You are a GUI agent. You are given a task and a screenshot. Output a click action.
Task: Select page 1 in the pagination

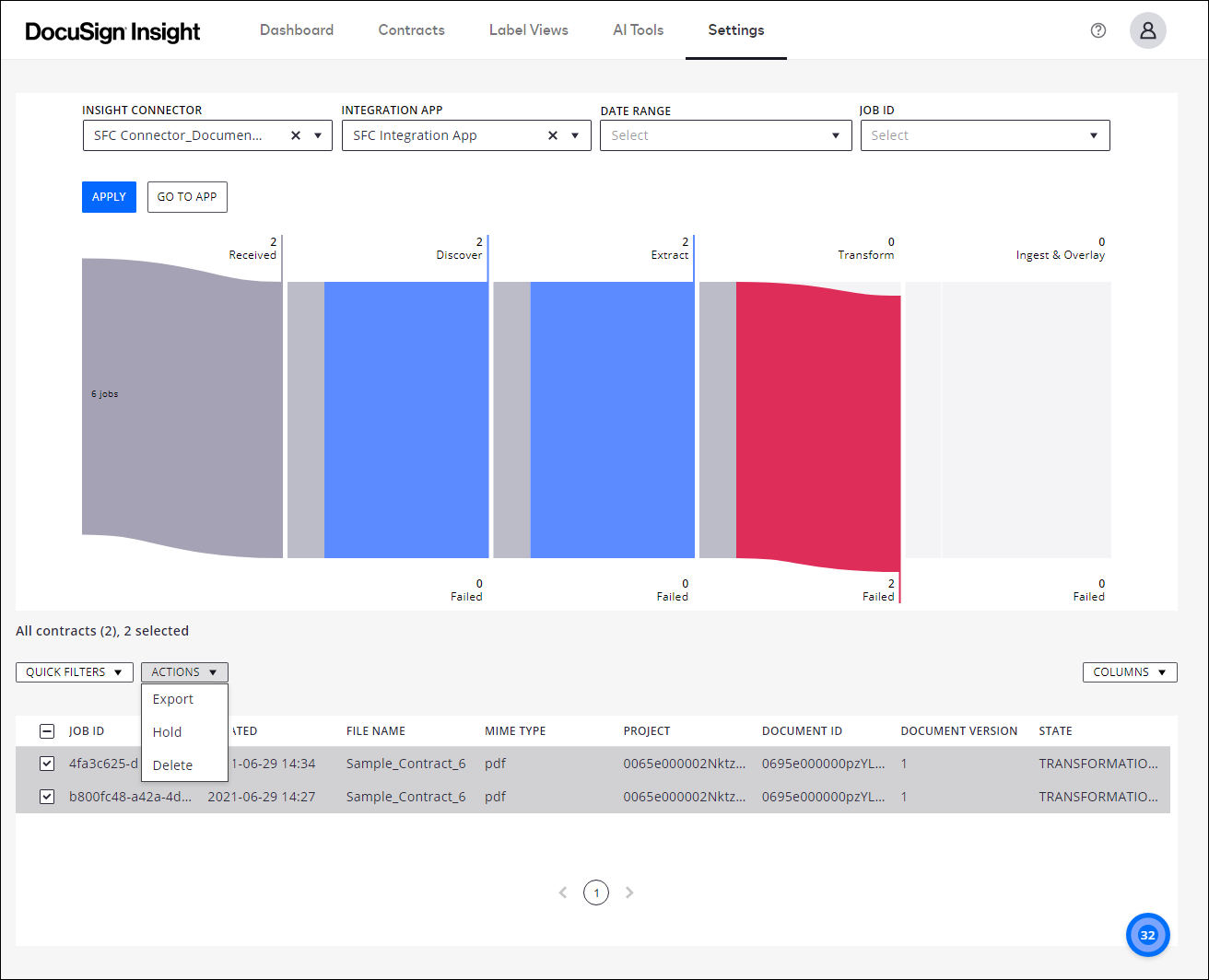tap(596, 892)
